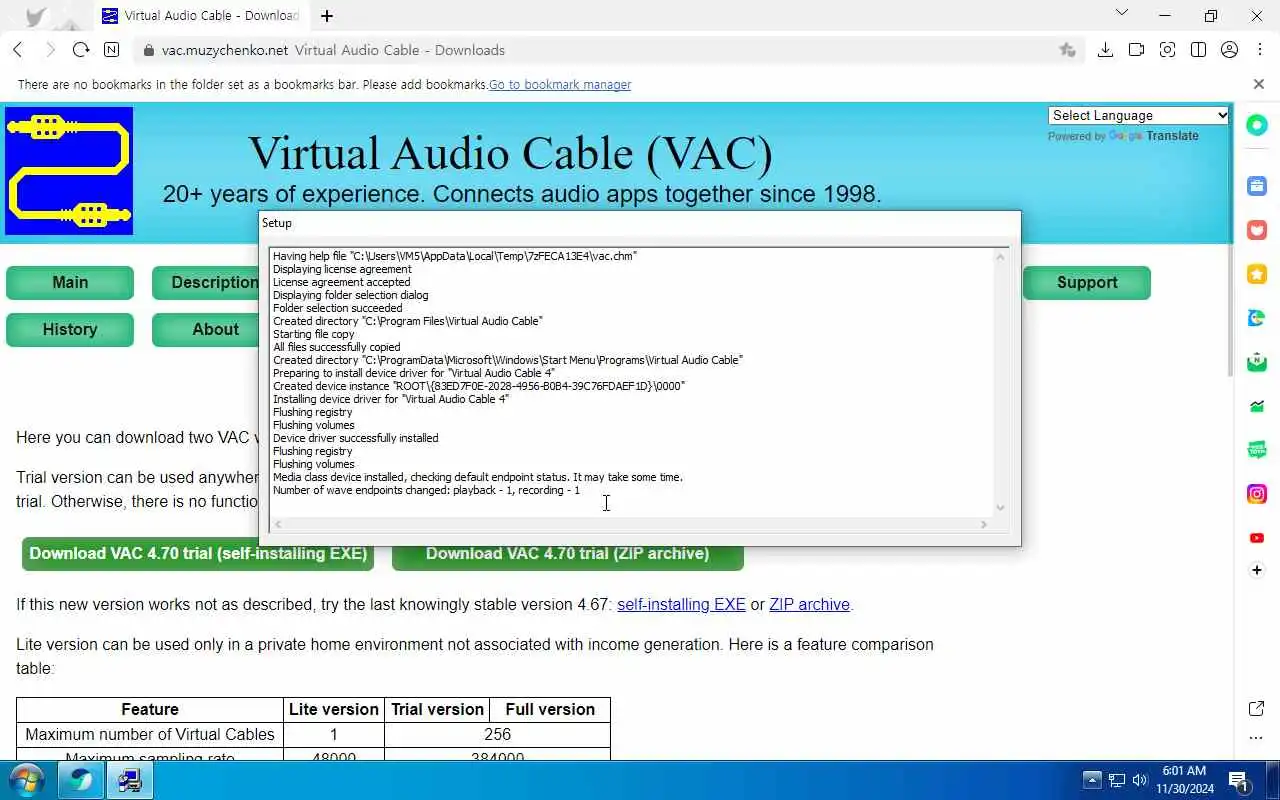Image resolution: width=1280 pixels, height=800 pixels.
Task: Select the 'License agreement accepted' log line
Action: 342,282
